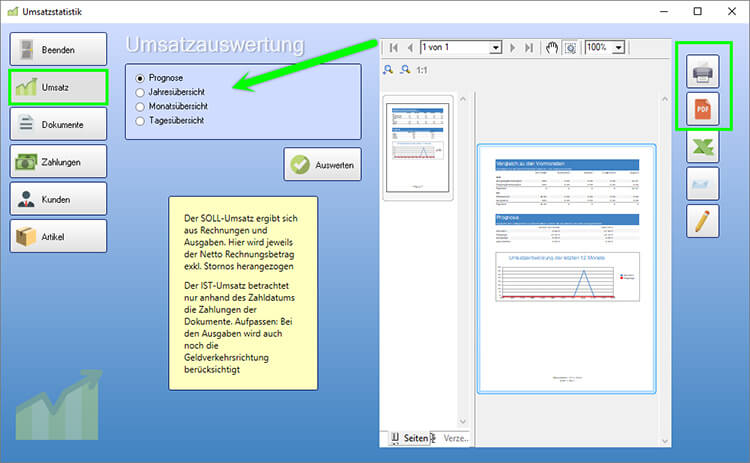Go to next page in preview toolbar
The height and width of the screenshot is (463, 750).
point(513,47)
